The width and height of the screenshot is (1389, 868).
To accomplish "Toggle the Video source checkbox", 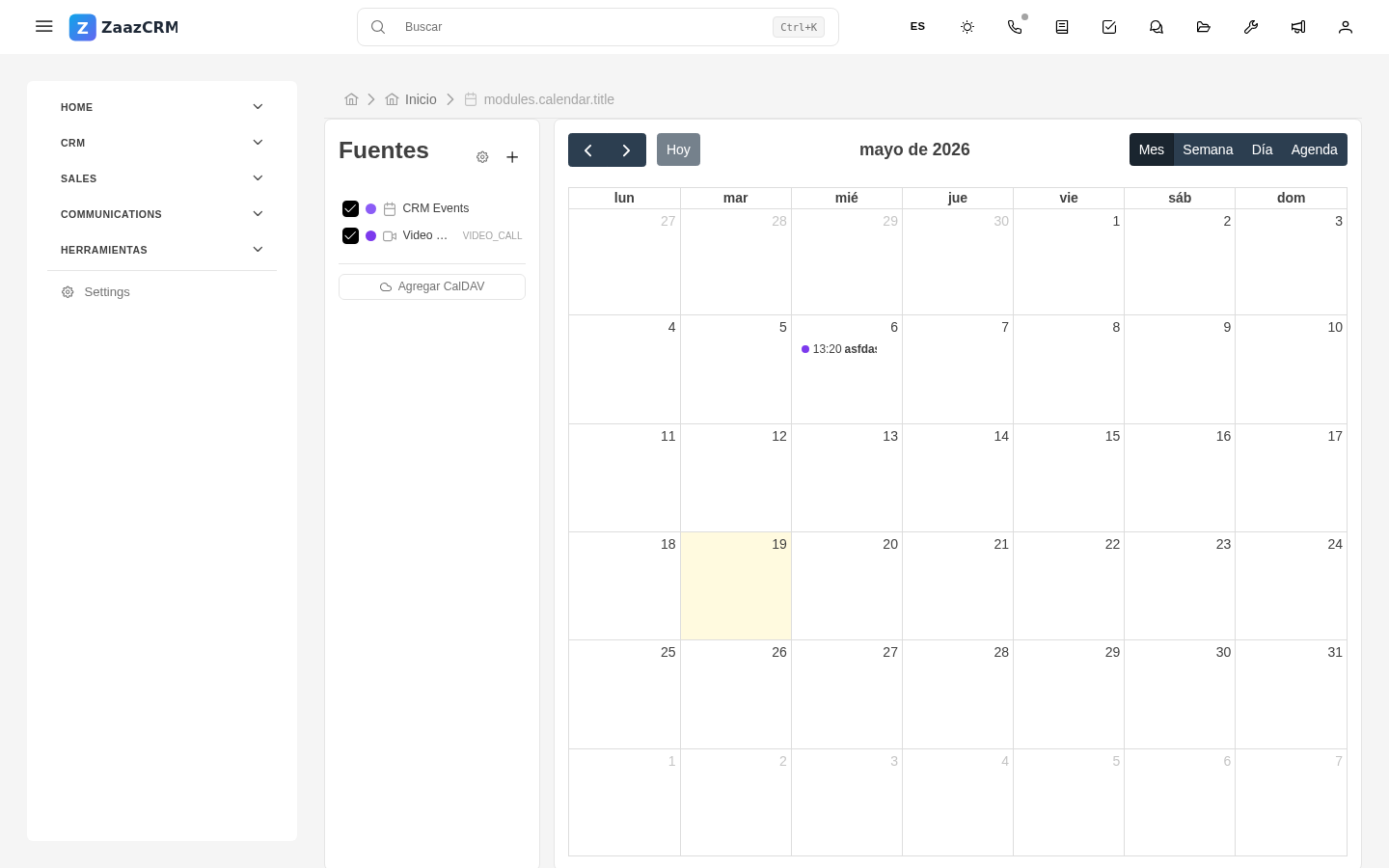I will point(350,235).
